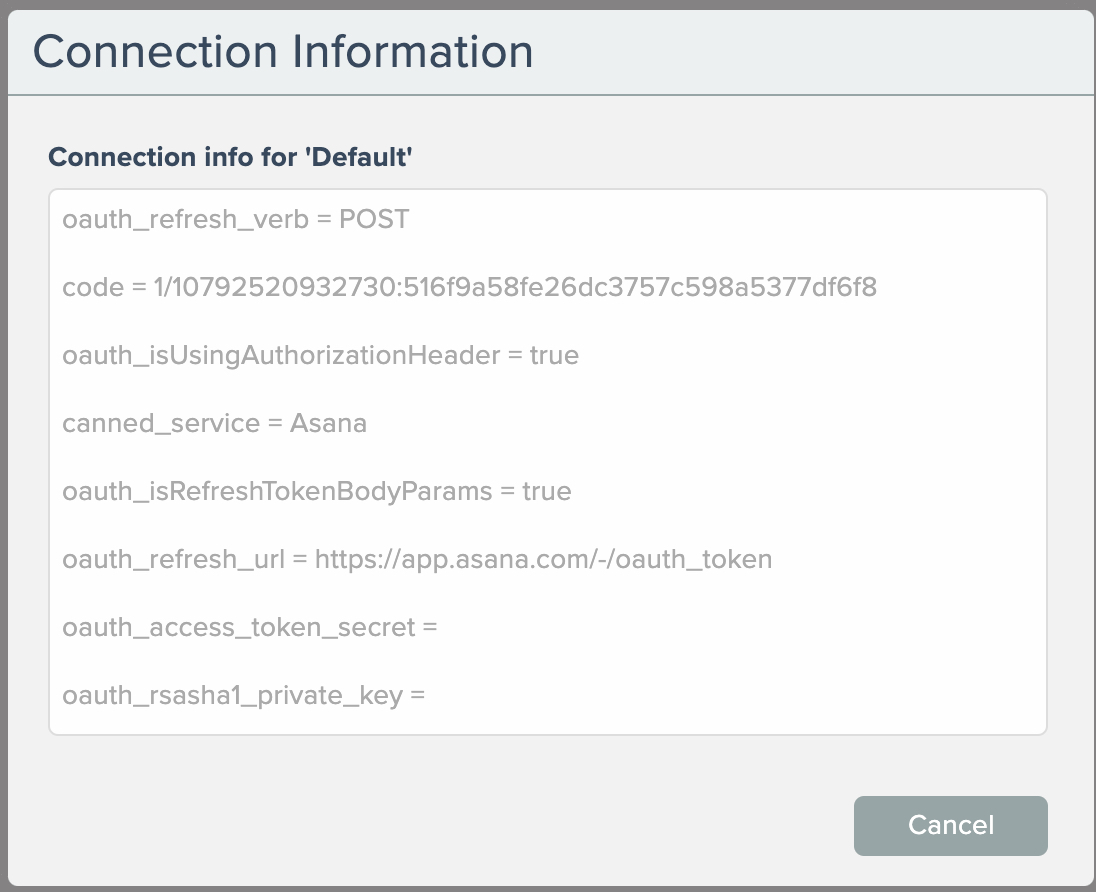Click the Connection Information dialog title

click(x=283, y=52)
